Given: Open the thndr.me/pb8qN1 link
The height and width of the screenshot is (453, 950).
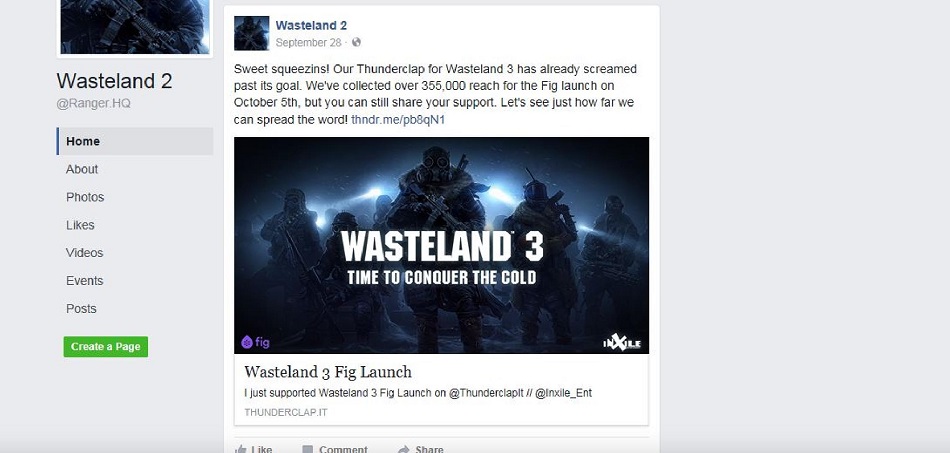Looking at the screenshot, I should (x=398, y=120).
